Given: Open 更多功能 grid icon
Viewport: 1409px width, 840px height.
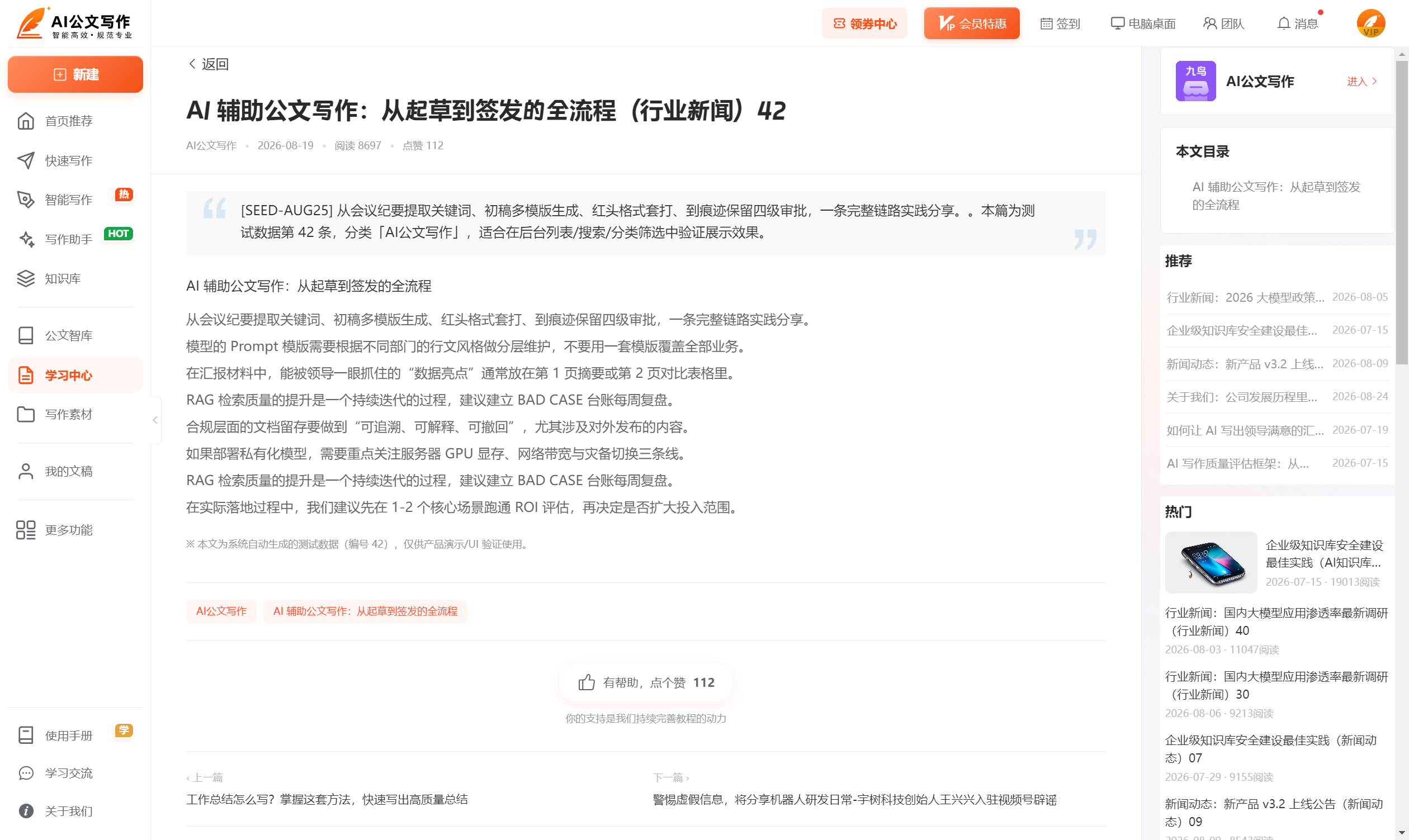Looking at the screenshot, I should pyautogui.click(x=26, y=530).
